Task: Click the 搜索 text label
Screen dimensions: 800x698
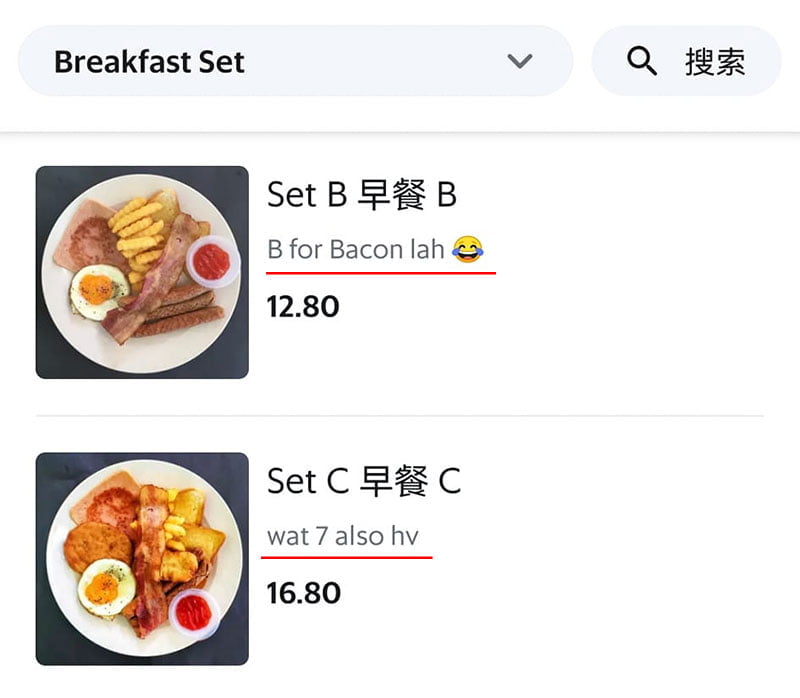Action: click(715, 62)
